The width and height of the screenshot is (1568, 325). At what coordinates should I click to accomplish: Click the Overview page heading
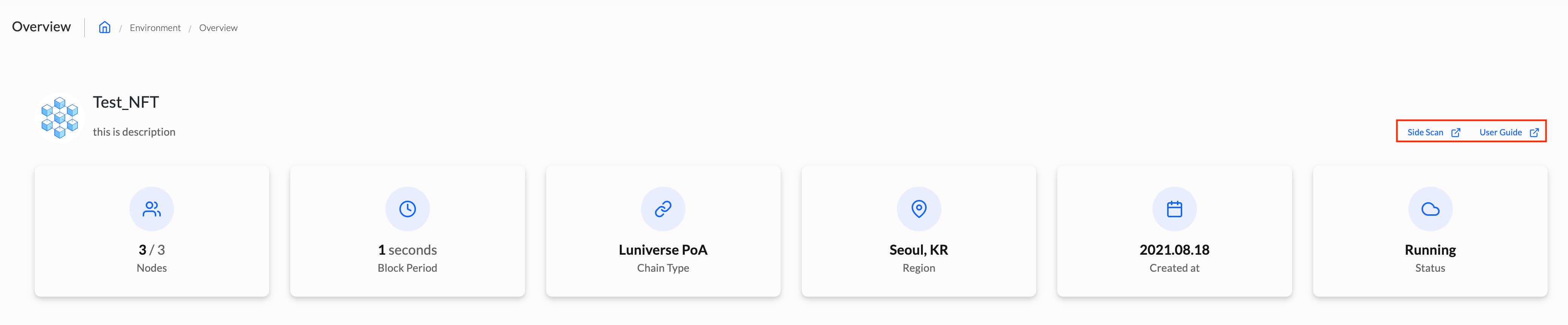42,27
